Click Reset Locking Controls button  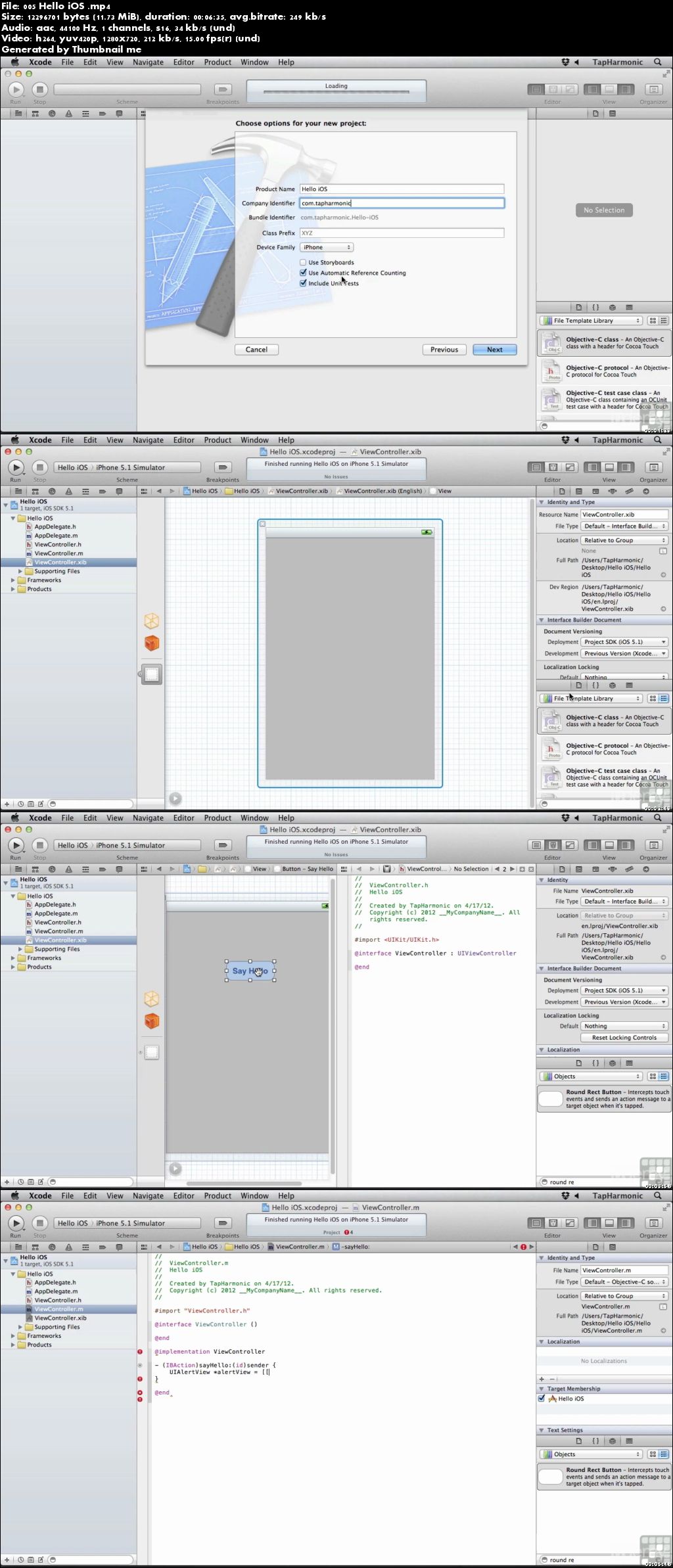click(624, 1038)
